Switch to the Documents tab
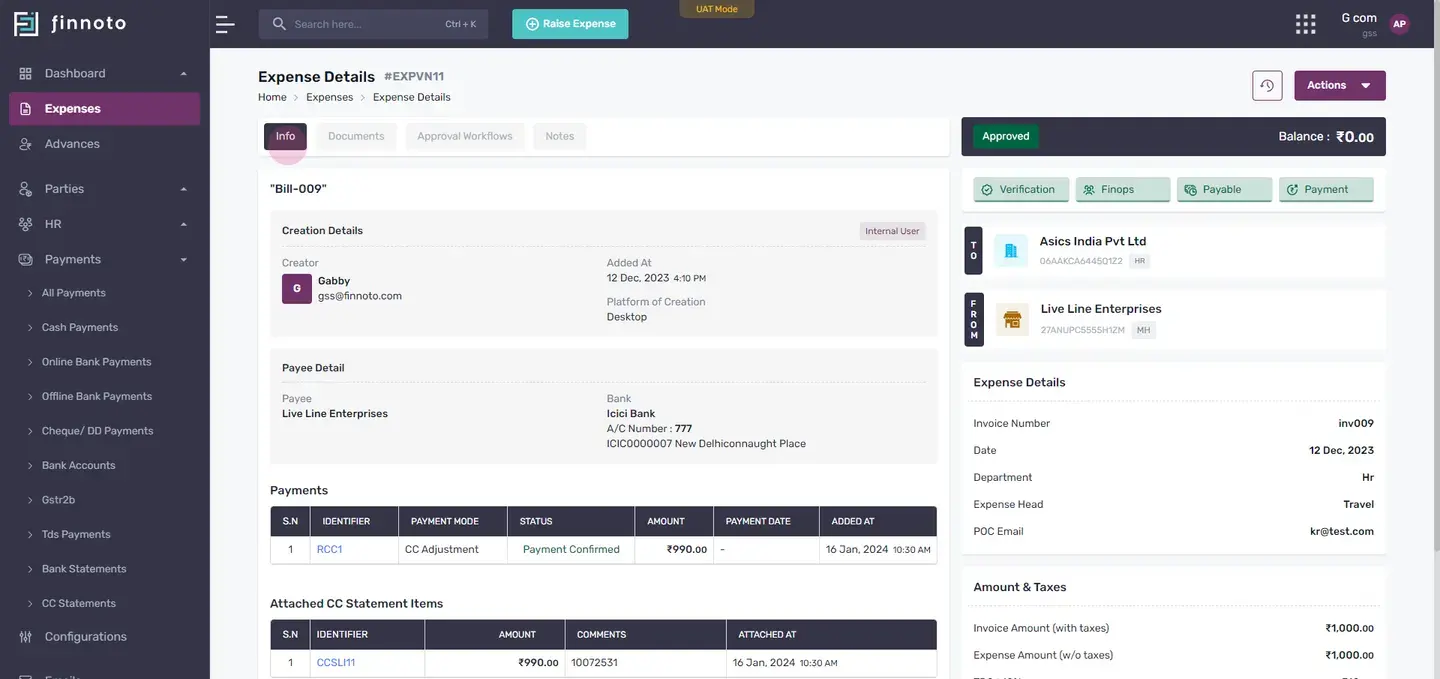The height and width of the screenshot is (679, 1440). point(356,137)
